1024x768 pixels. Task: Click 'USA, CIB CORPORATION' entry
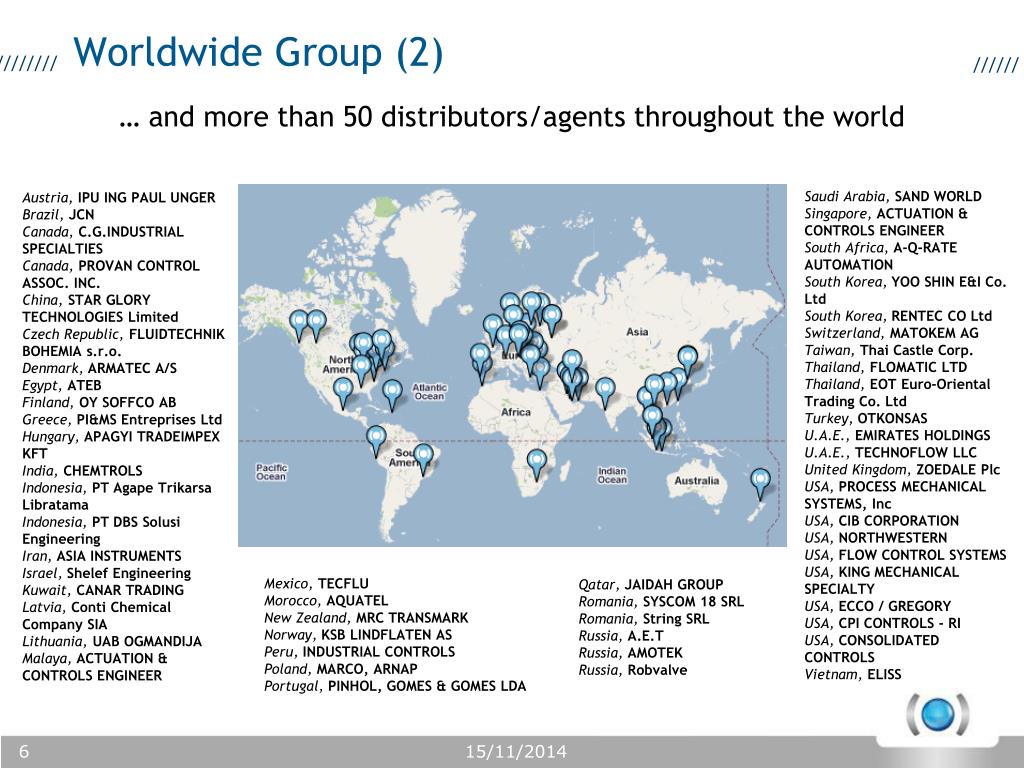point(882,521)
